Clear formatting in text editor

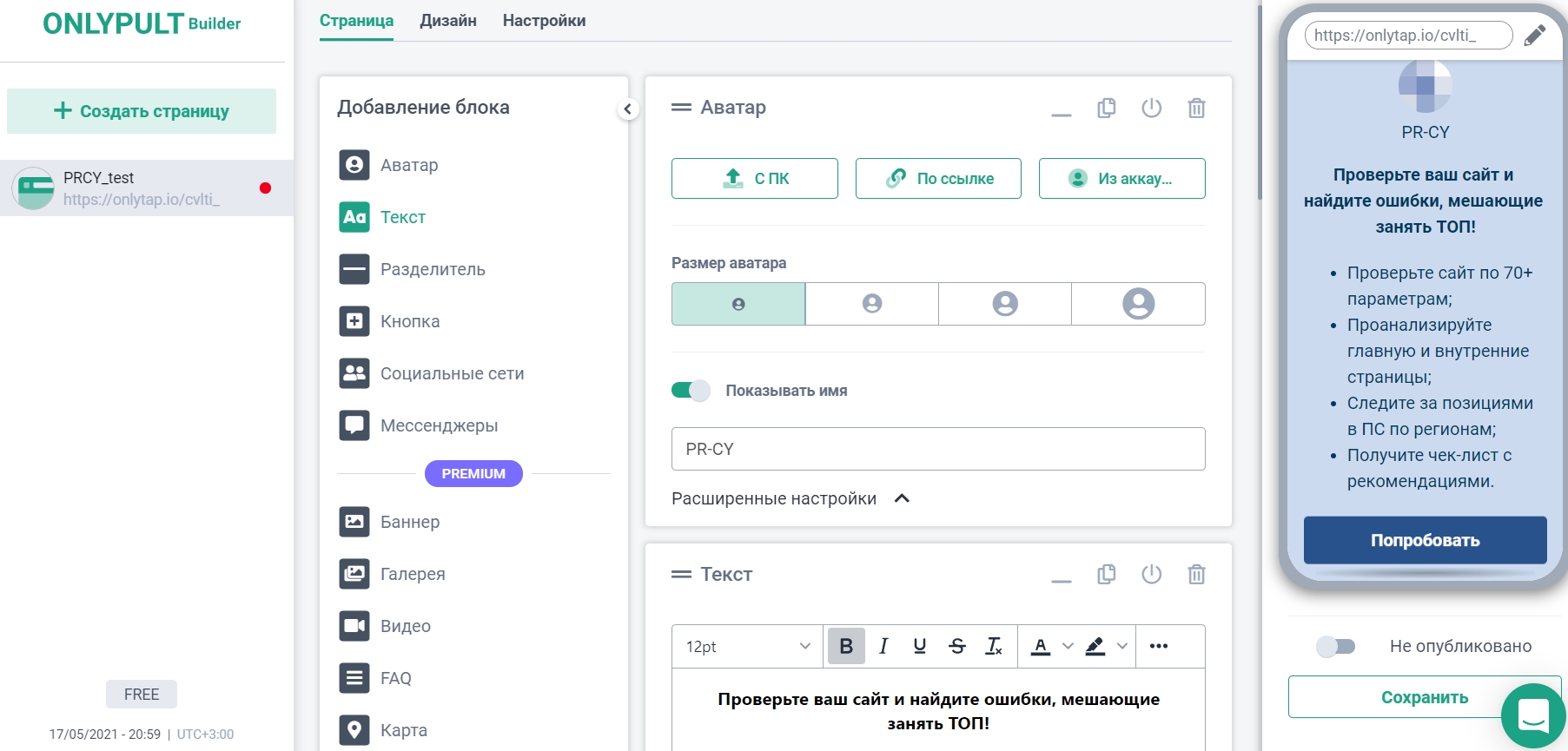click(x=994, y=646)
